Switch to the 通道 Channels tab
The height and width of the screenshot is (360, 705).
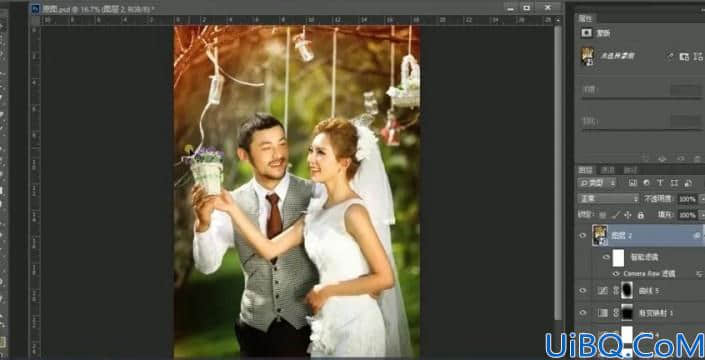coord(608,170)
